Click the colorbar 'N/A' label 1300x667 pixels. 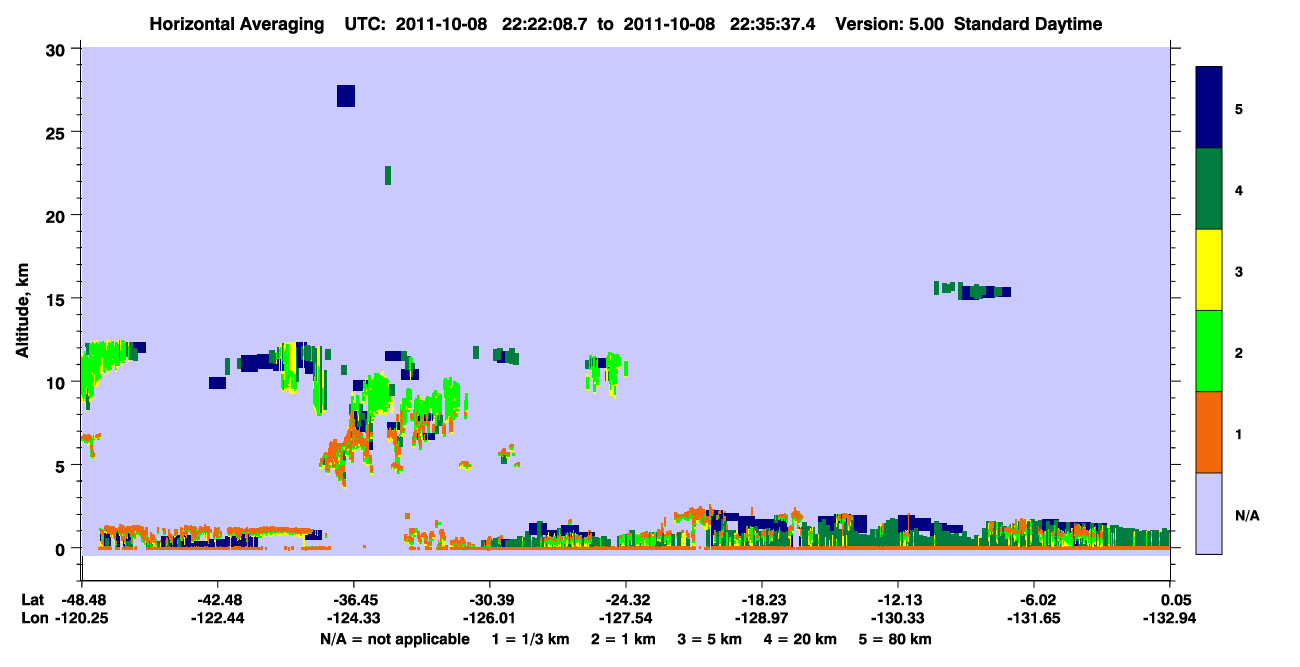click(1247, 515)
